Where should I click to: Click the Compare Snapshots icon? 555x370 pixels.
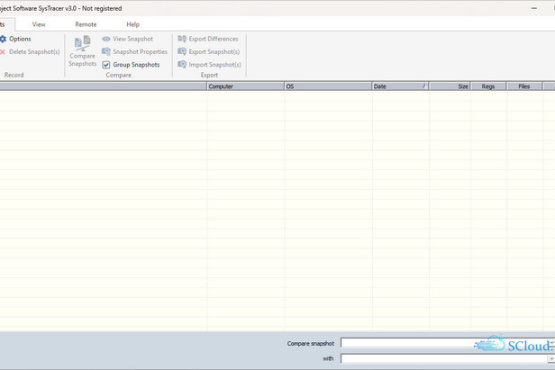pos(82,43)
